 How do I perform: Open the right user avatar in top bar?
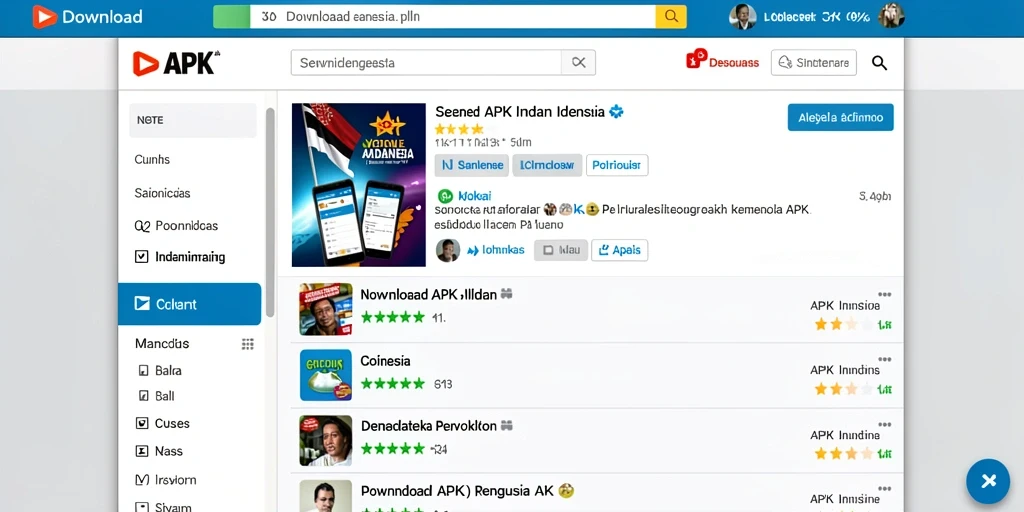pos(891,15)
